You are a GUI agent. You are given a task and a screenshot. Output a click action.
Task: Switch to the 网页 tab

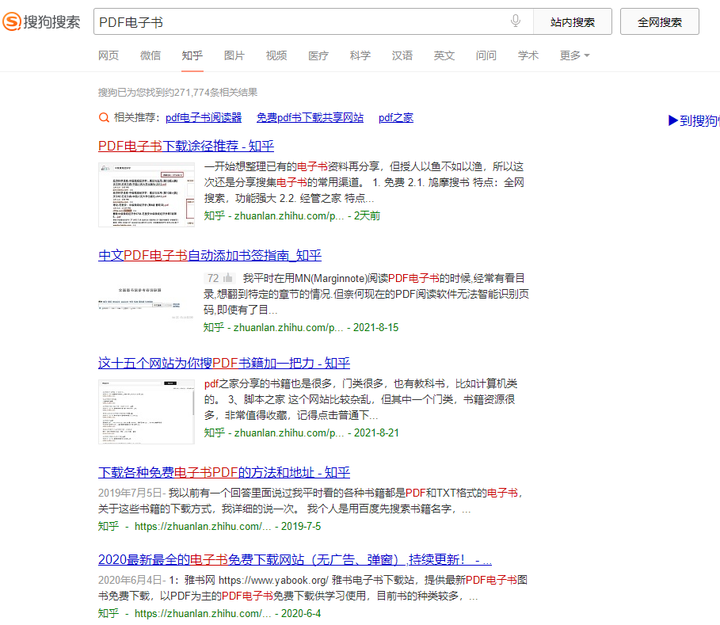[108, 56]
